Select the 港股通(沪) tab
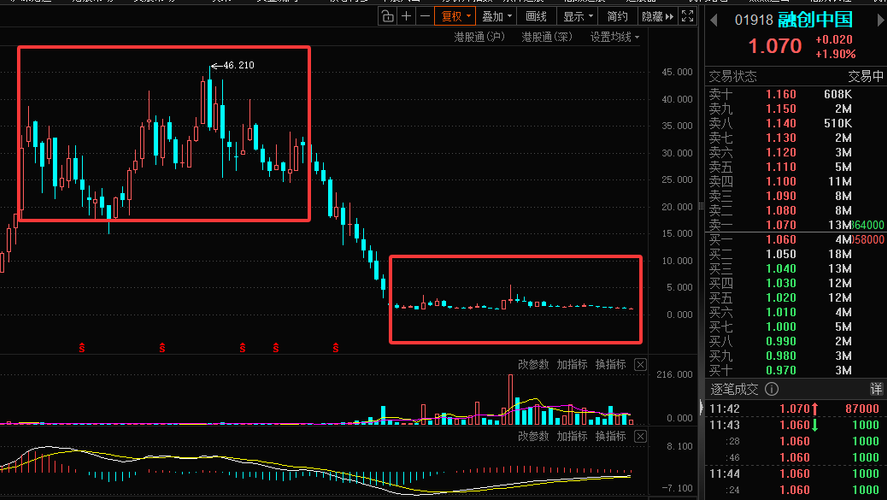 479,37
